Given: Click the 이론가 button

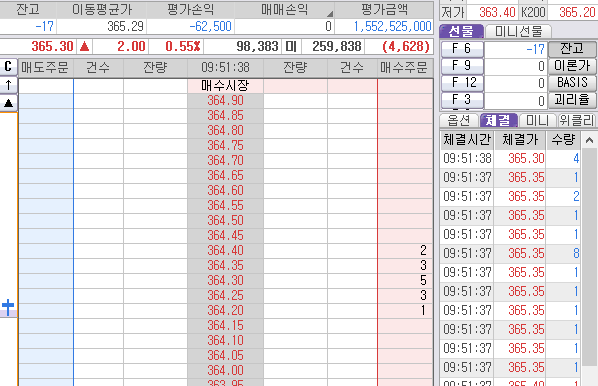Looking at the screenshot, I should click(x=572, y=66).
